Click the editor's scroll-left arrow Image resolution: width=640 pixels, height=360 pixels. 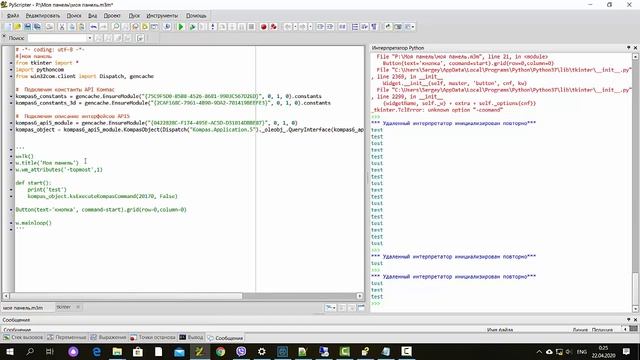(6, 296)
